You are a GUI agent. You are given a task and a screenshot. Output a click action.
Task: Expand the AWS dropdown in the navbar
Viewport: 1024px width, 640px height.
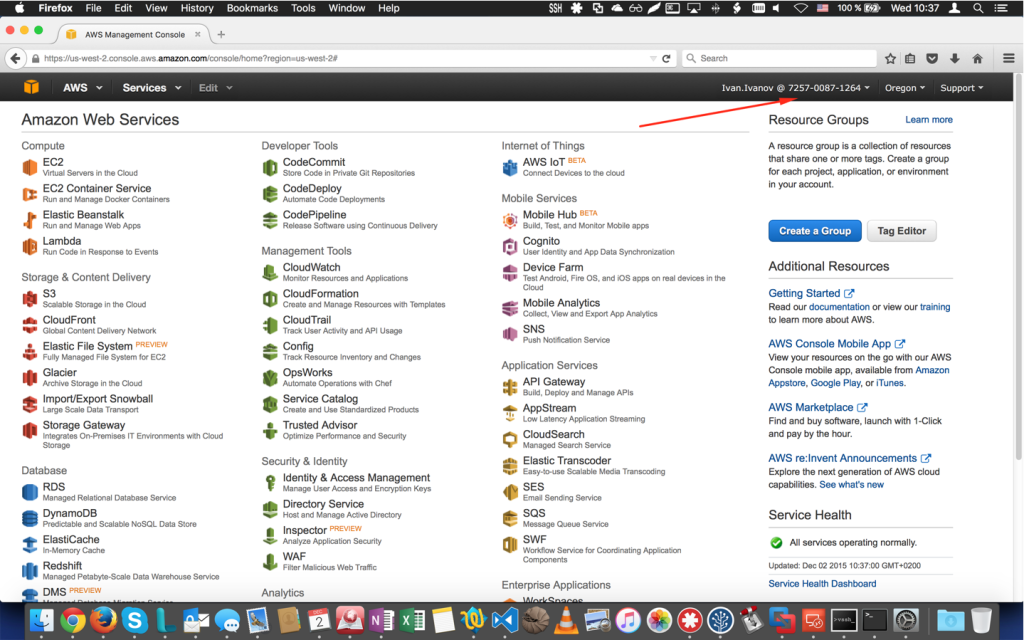(83, 88)
